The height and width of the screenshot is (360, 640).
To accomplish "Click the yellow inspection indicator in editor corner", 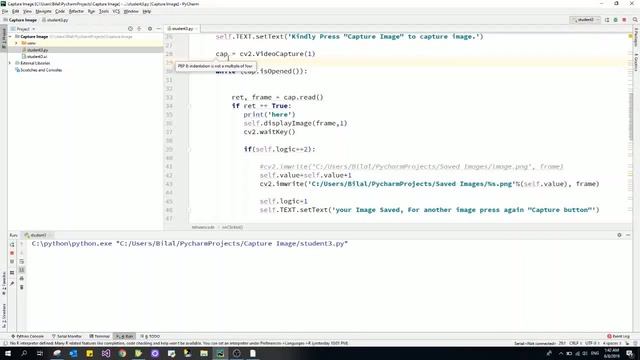I will coord(631,37).
